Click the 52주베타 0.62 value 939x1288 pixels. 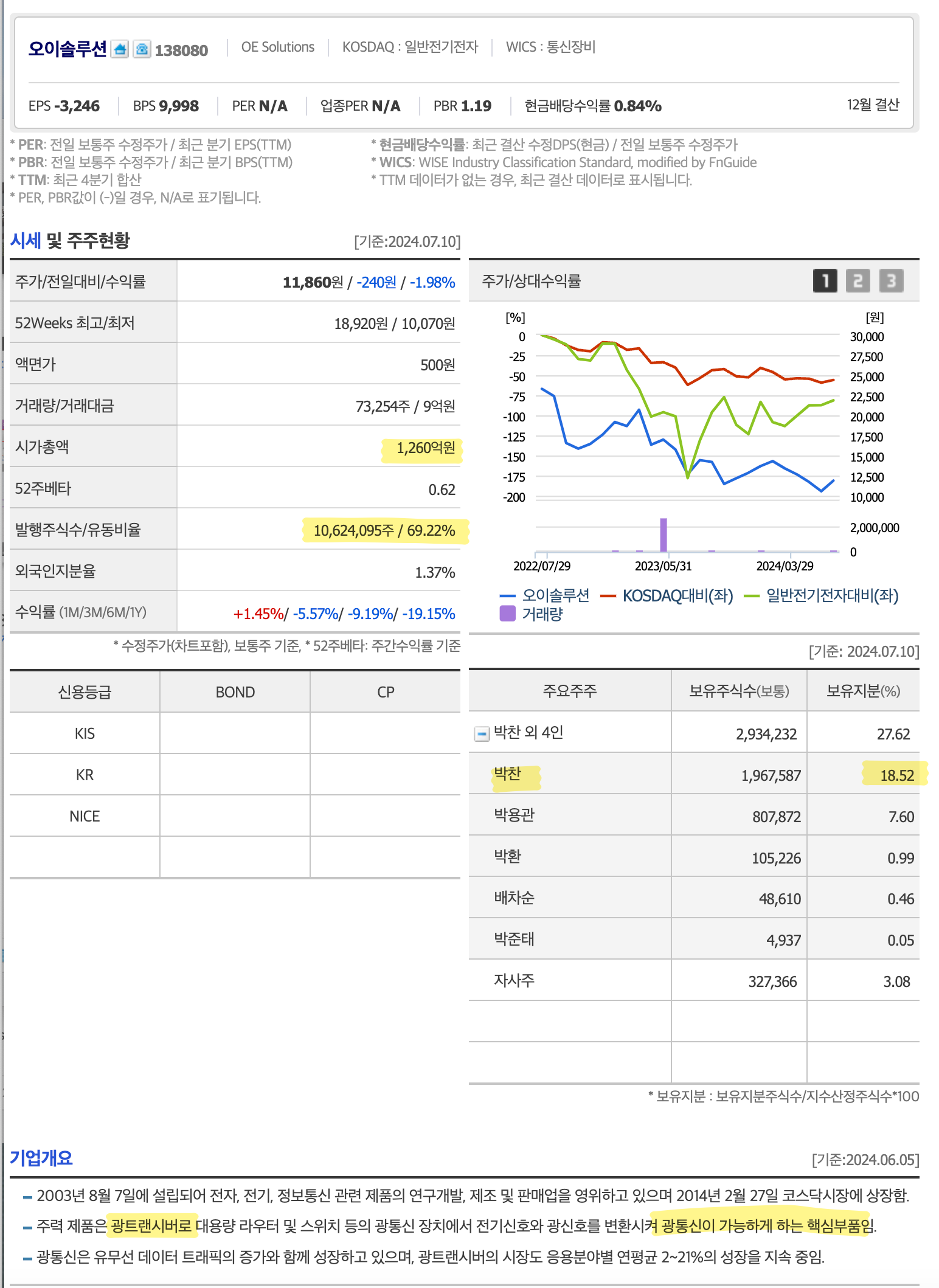pyautogui.click(x=442, y=490)
